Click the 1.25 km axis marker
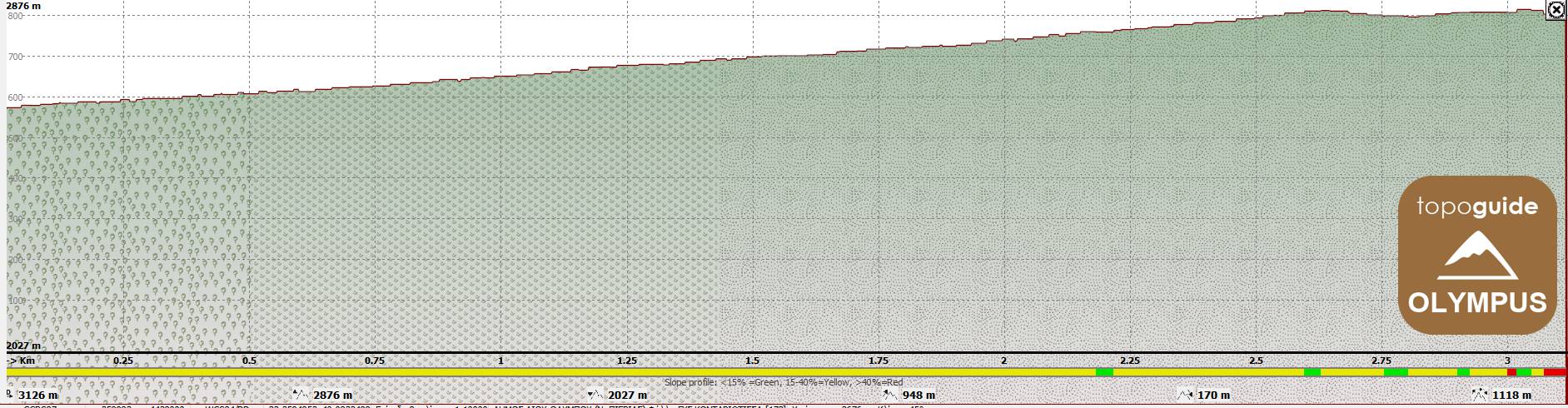The width and height of the screenshot is (1568, 408). [x=626, y=361]
